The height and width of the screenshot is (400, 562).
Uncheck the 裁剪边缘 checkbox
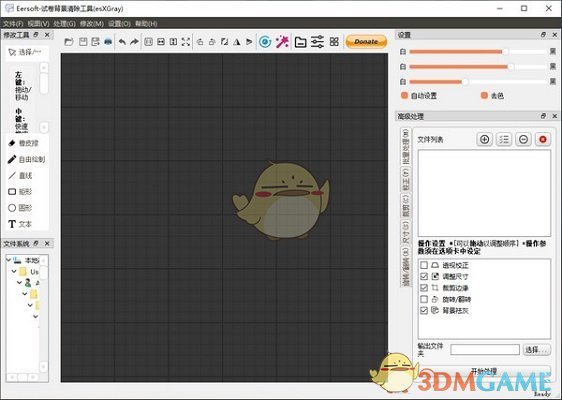[x=424, y=288]
